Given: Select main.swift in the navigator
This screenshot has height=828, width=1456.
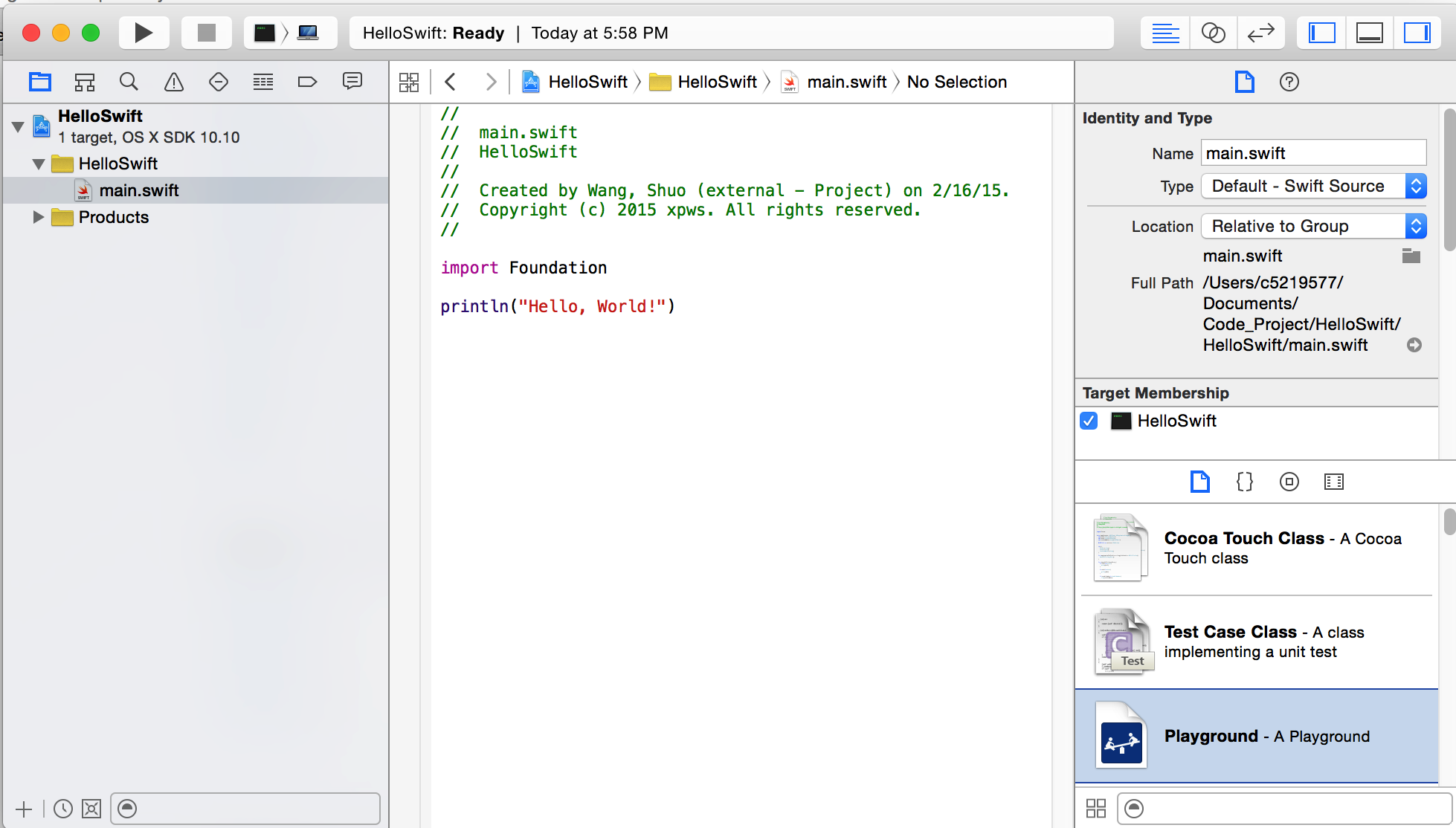Looking at the screenshot, I should pos(196,190).
